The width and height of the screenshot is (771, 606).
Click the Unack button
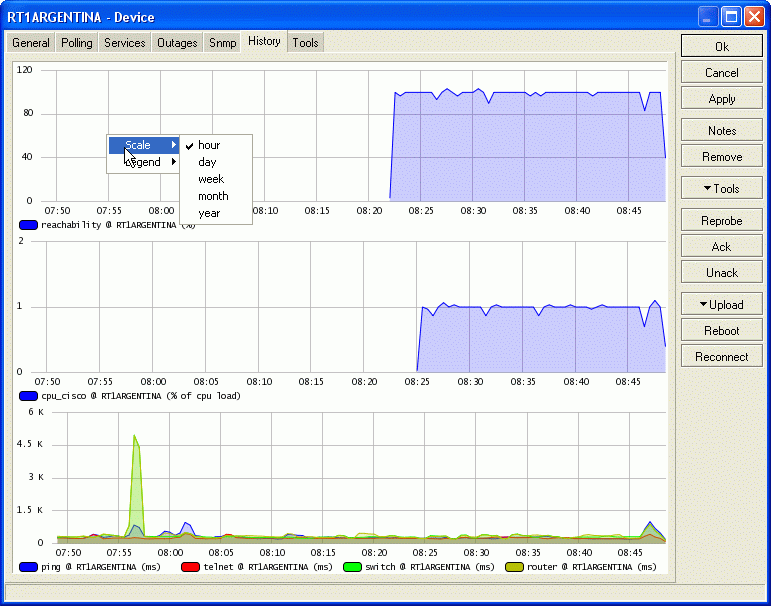pyautogui.click(x=721, y=273)
